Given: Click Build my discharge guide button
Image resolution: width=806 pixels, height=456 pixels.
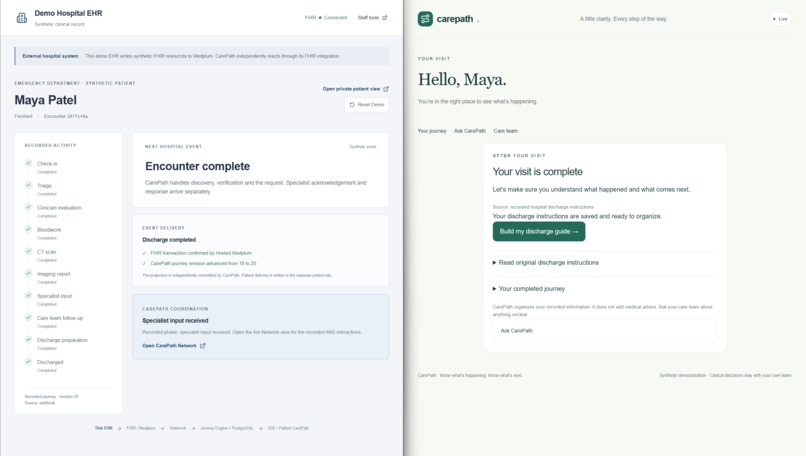Looking at the screenshot, I should [x=539, y=231].
